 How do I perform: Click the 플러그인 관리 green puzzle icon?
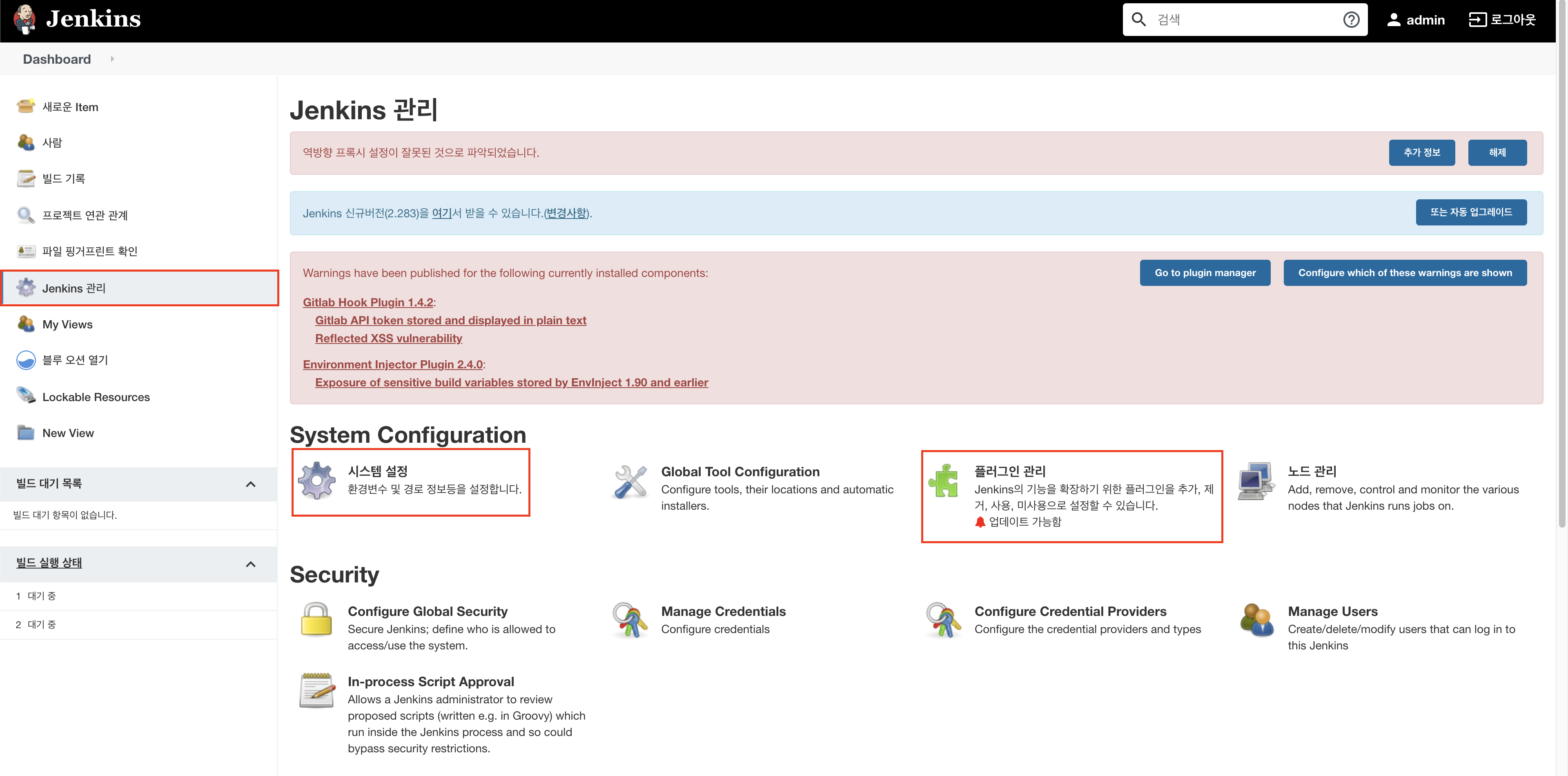[x=944, y=480]
